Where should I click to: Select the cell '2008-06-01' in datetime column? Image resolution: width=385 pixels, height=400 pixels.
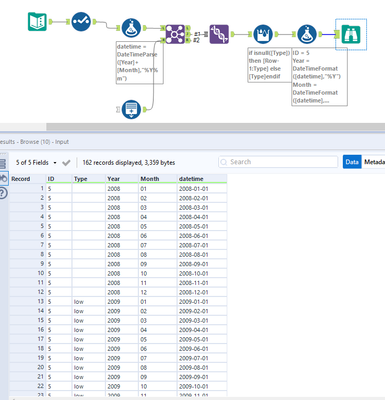pos(202,236)
